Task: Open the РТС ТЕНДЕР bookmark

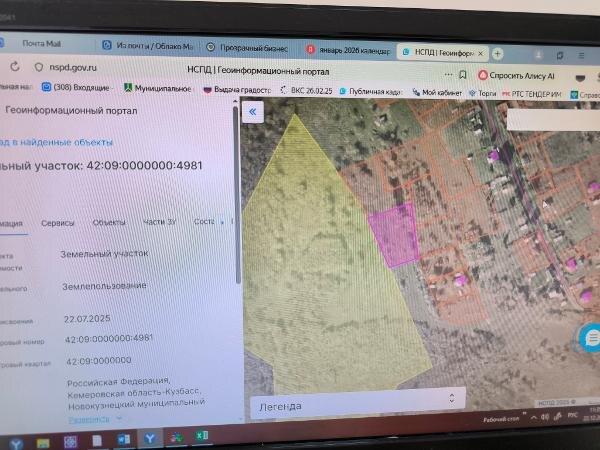Action: (x=532, y=94)
